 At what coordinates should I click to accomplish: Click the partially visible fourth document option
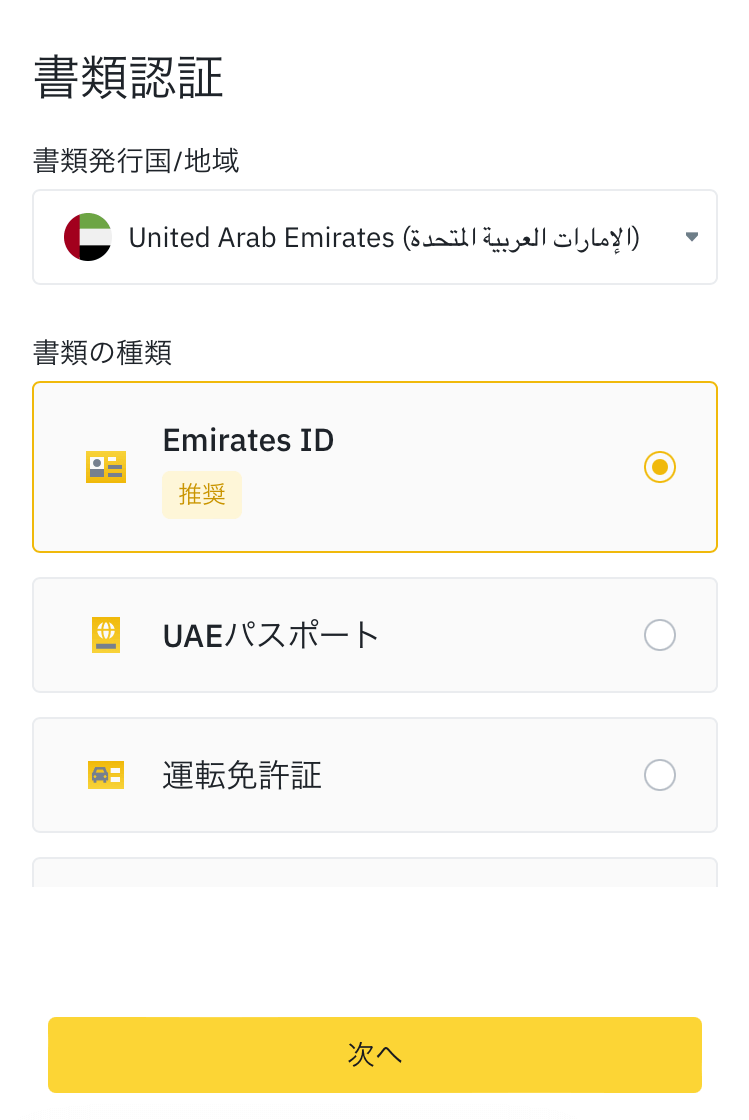pyautogui.click(x=374, y=872)
